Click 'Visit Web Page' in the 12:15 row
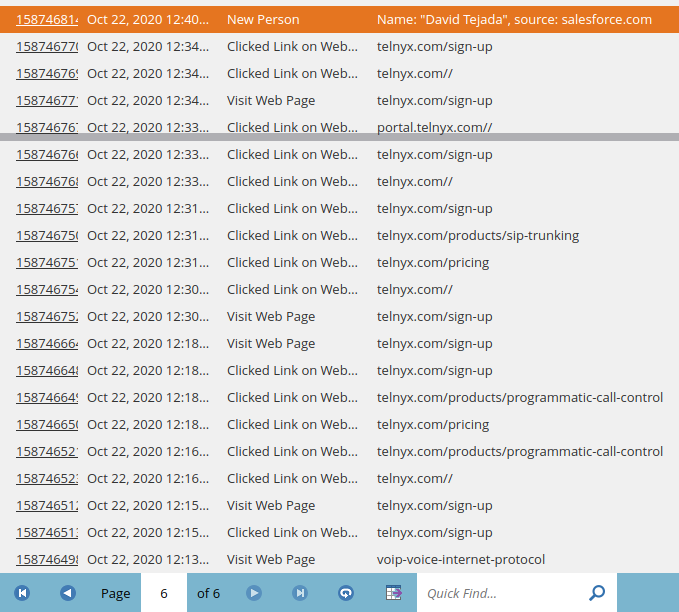The image size is (679, 612). point(271,505)
